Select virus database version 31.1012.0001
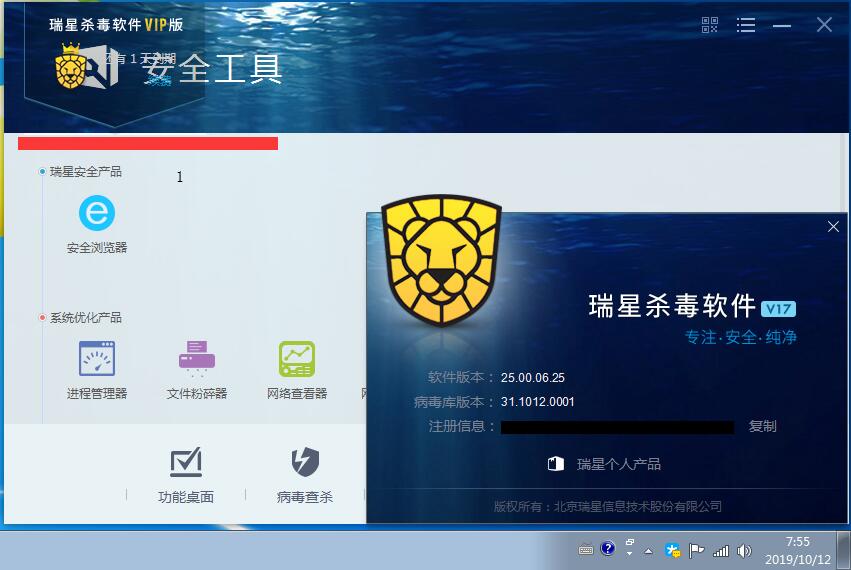 pos(537,402)
